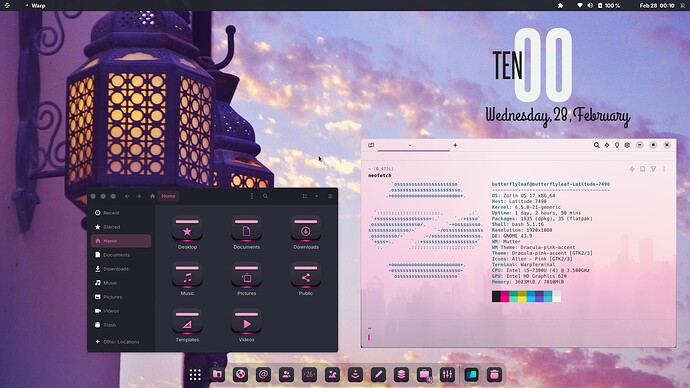Toggle Warp panel icon at terminal top-left
This screenshot has height=388, width=690.
[371, 145]
